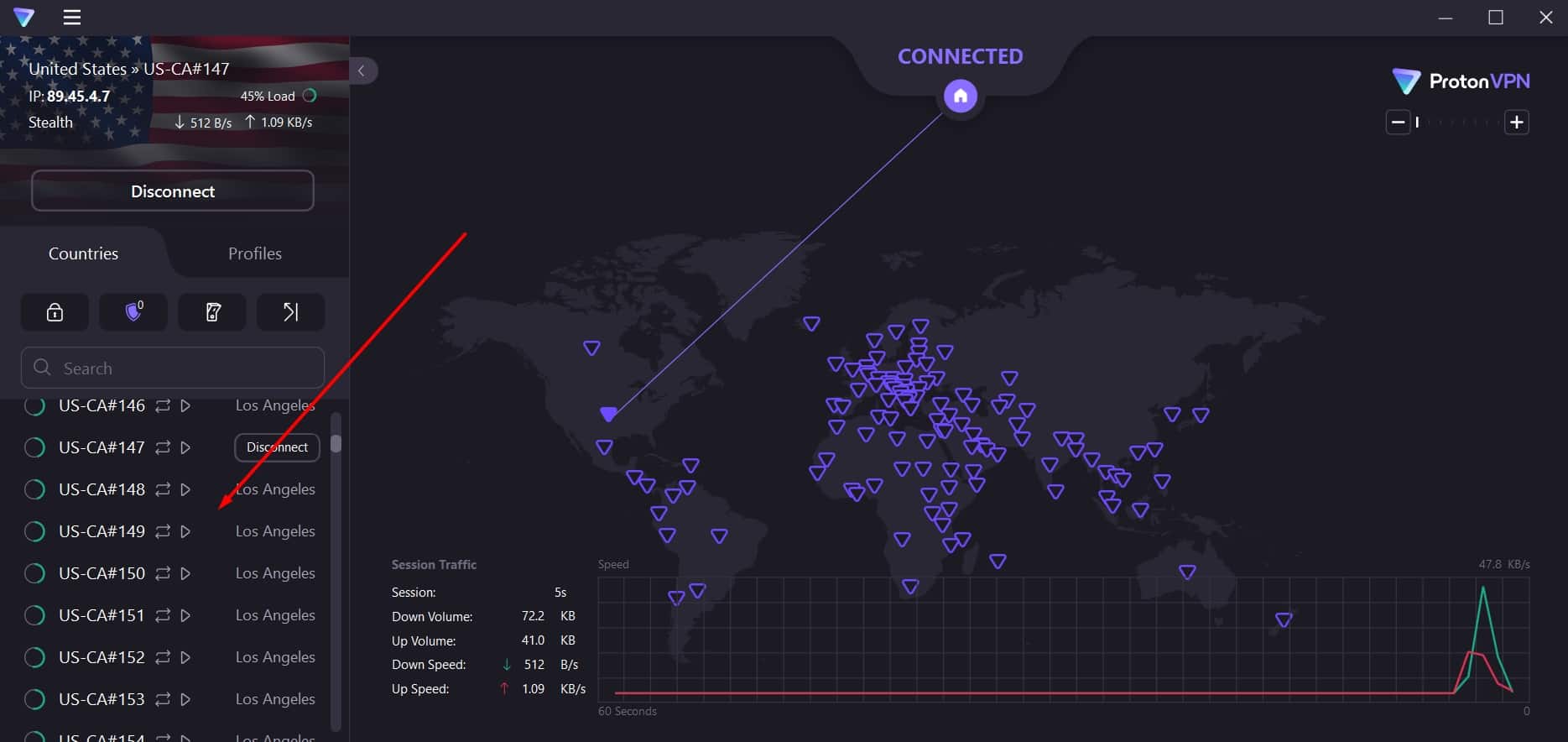Click load circle for US-CA#149
The height and width of the screenshot is (742, 1568).
[x=34, y=531]
